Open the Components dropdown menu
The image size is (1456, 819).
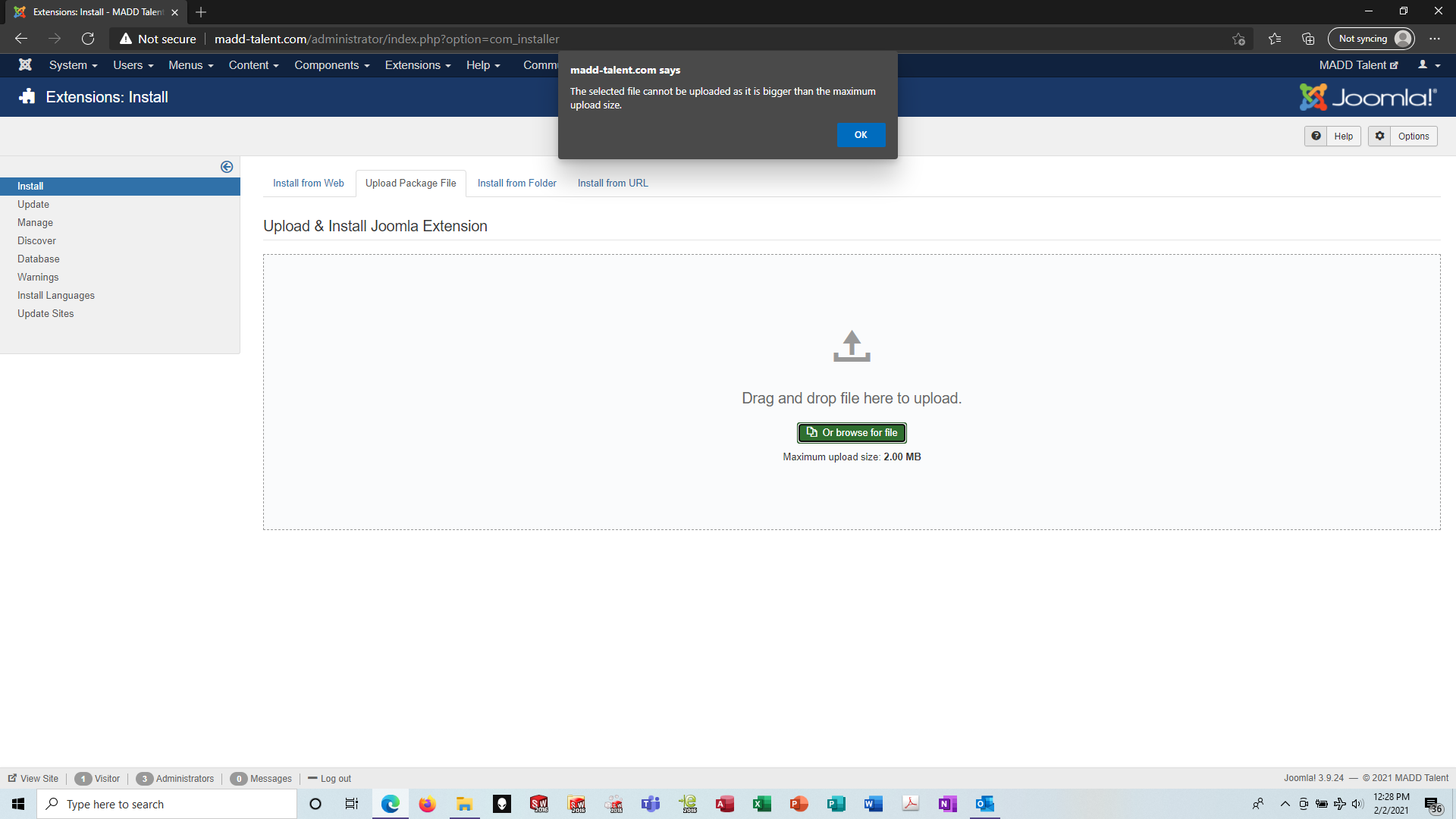click(331, 65)
